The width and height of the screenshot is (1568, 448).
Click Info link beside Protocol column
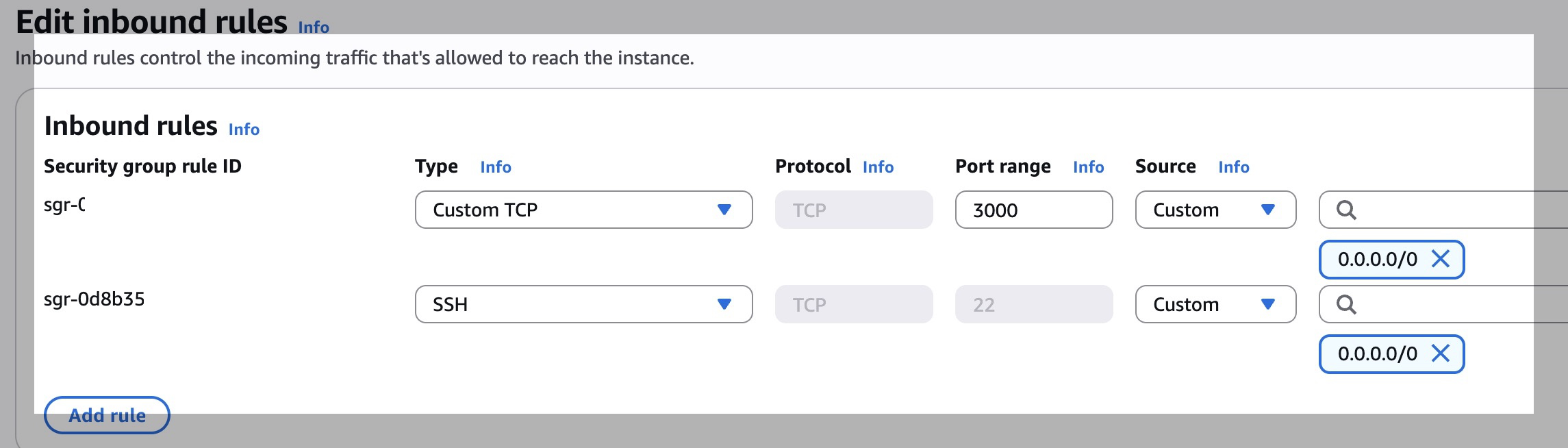[878, 167]
